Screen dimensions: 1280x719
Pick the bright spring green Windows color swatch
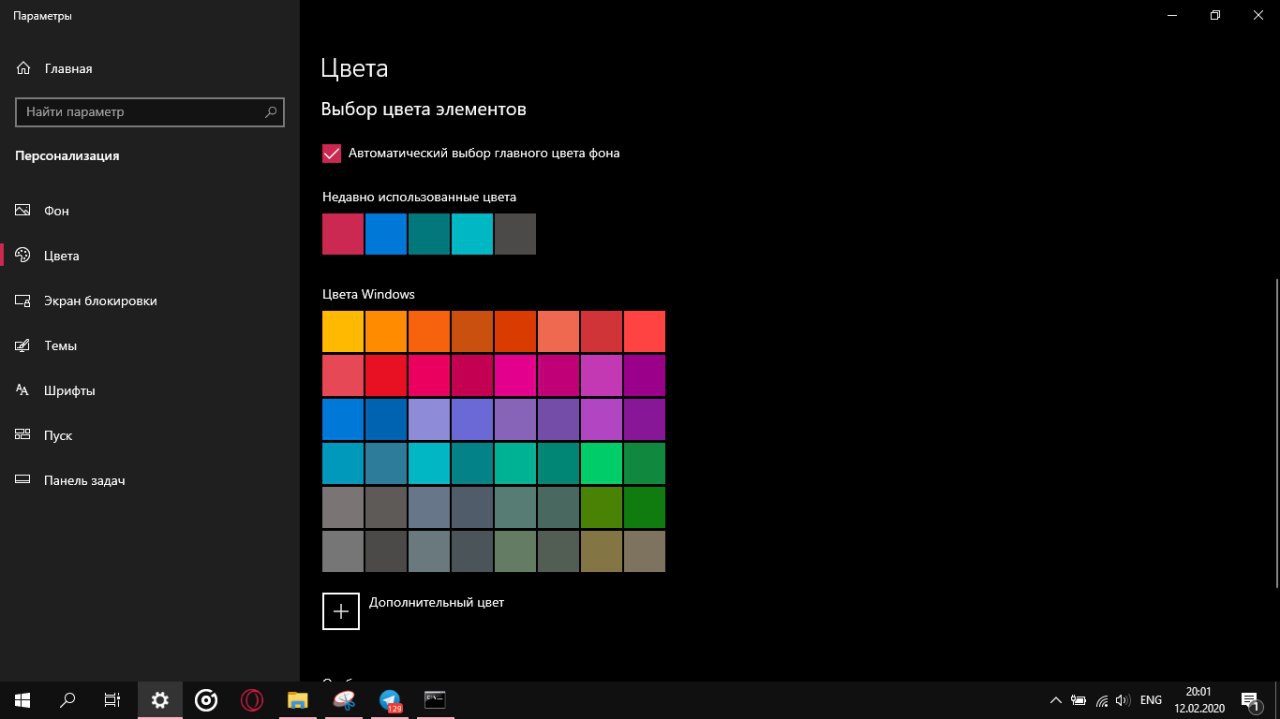coord(601,464)
